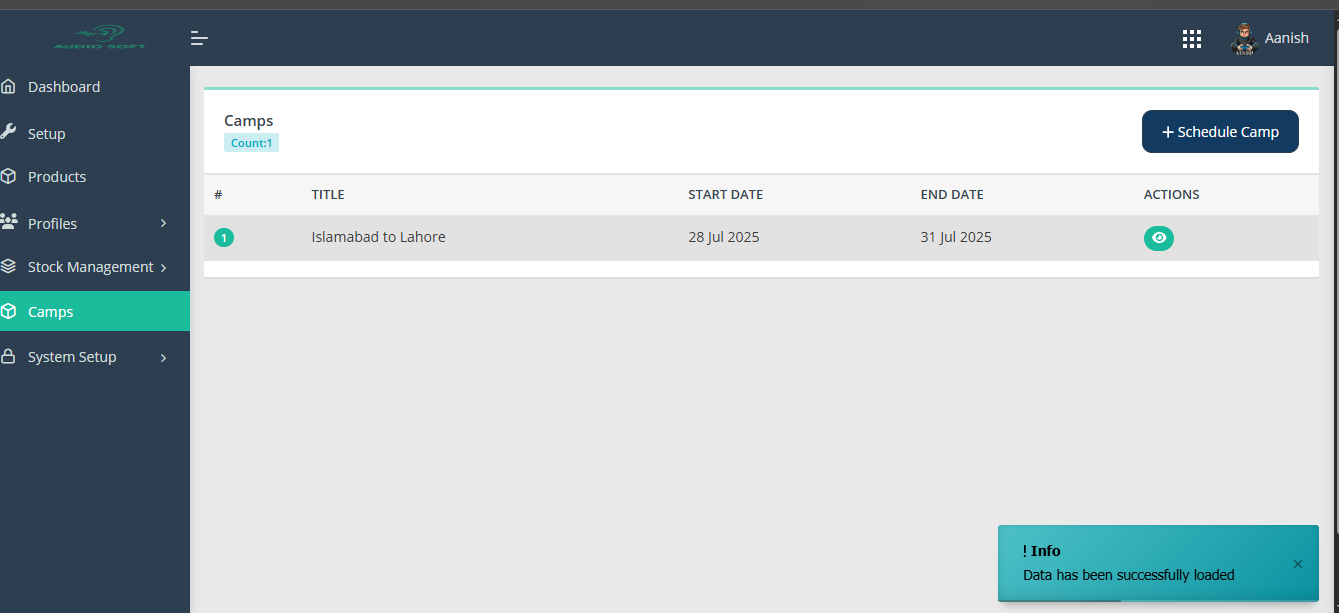This screenshot has width=1339, height=613.
Task: Expand the Profiles submenu chevron
Action: [x=164, y=223]
